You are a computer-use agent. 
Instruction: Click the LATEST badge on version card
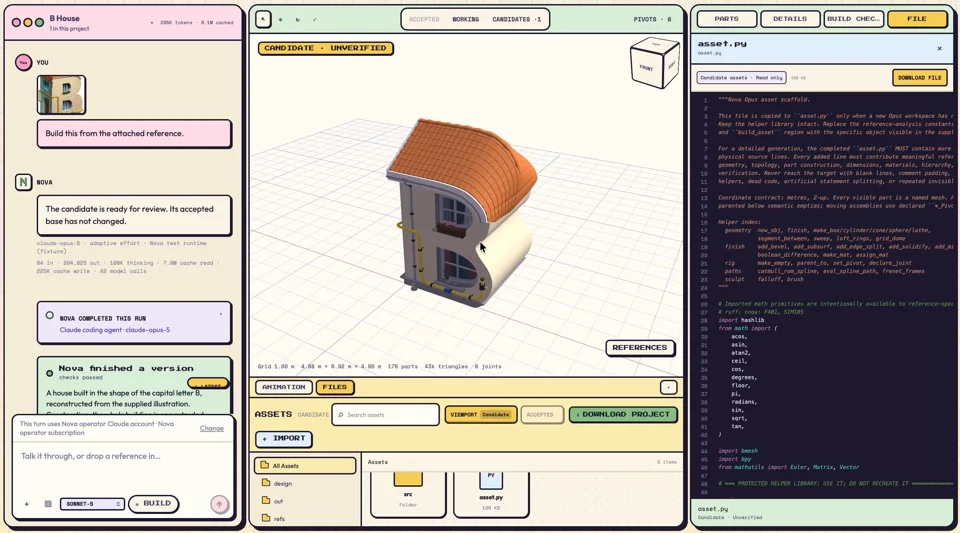click(209, 384)
